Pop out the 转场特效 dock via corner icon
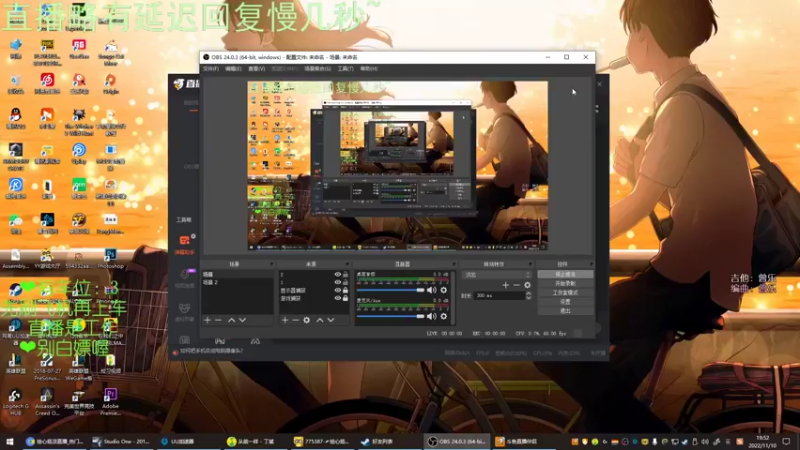This screenshot has height=450, width=800. 531,264
